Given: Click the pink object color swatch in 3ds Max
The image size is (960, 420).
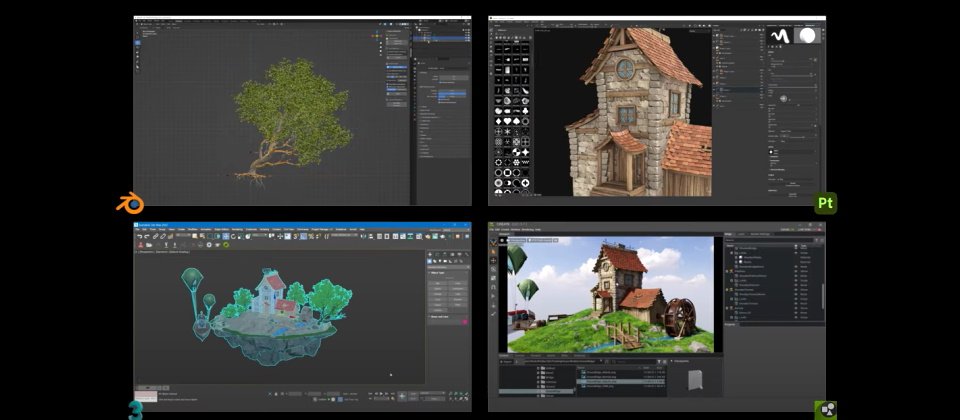Looking at the screenshot, I should pos(465,321).
